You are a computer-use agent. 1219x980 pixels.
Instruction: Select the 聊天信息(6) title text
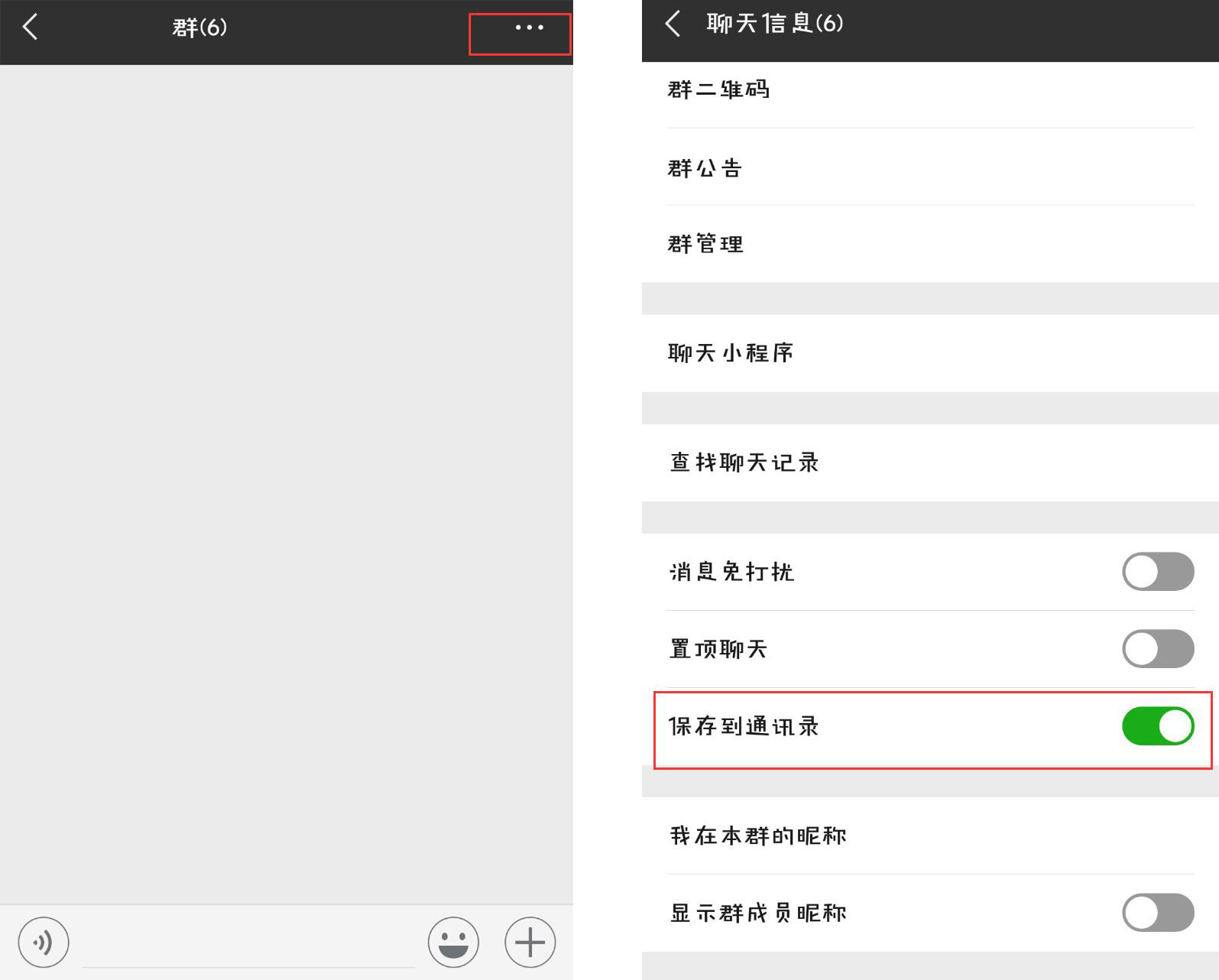774,24
